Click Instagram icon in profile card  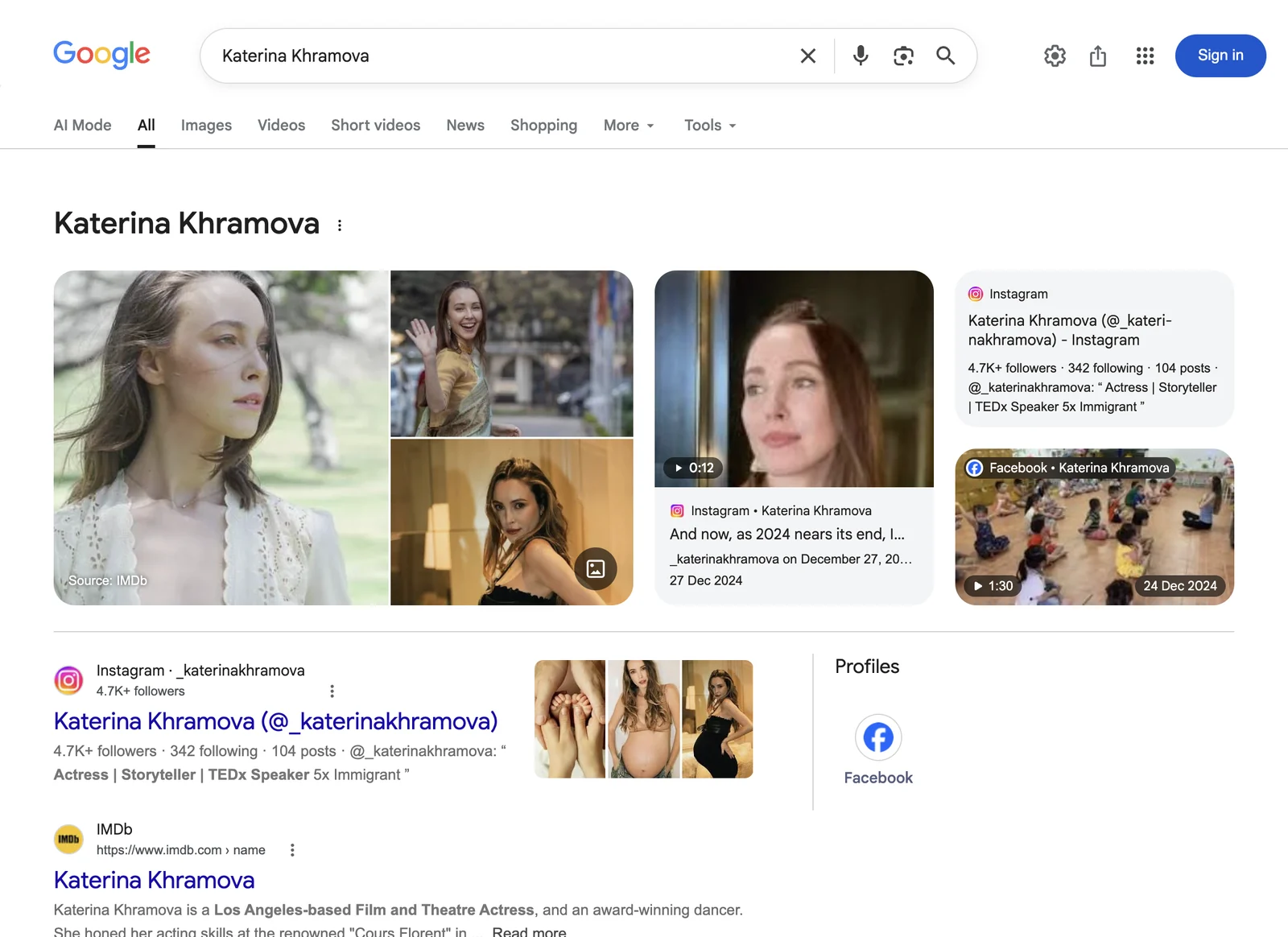coord(976,294)
